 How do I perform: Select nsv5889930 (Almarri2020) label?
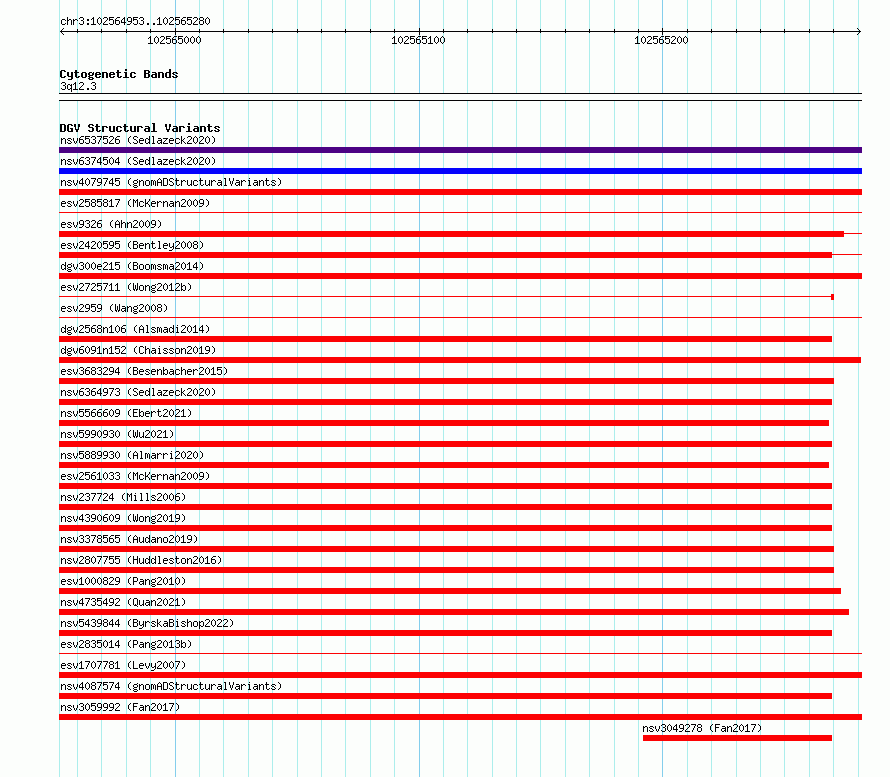(x=132, y=455)
